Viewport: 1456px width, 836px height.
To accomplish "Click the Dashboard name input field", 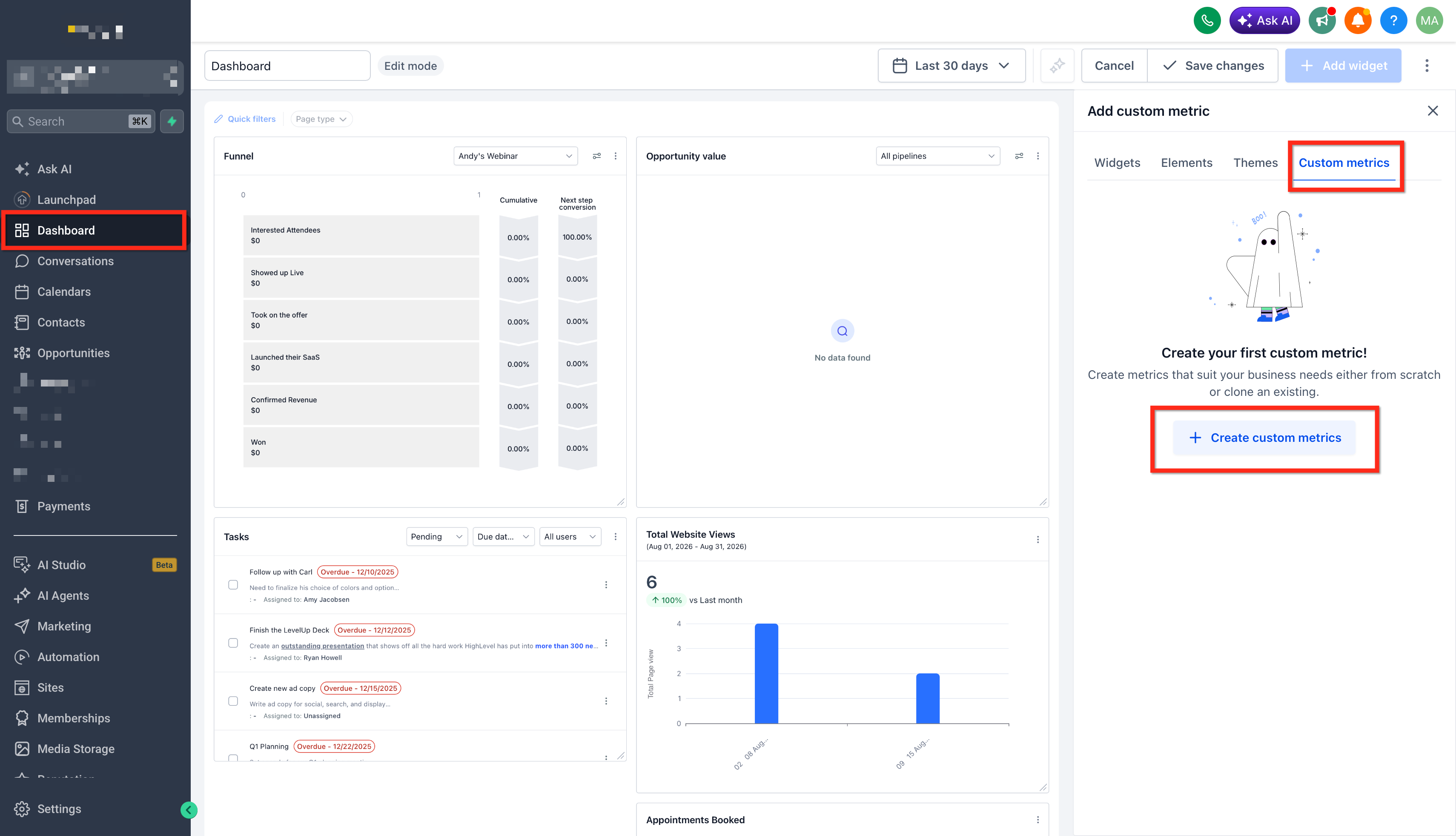I will click(287, 66).
